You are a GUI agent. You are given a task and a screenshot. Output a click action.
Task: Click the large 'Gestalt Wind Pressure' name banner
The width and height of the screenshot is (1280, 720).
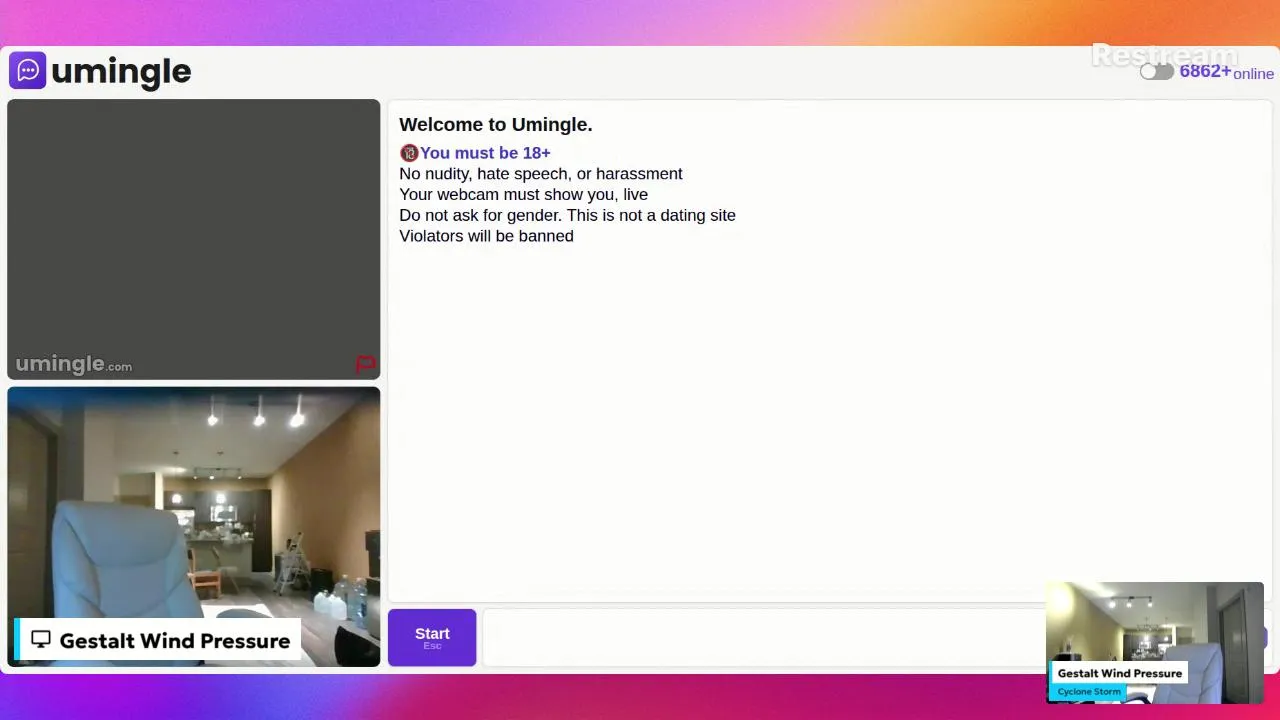(x=157, y=640)
